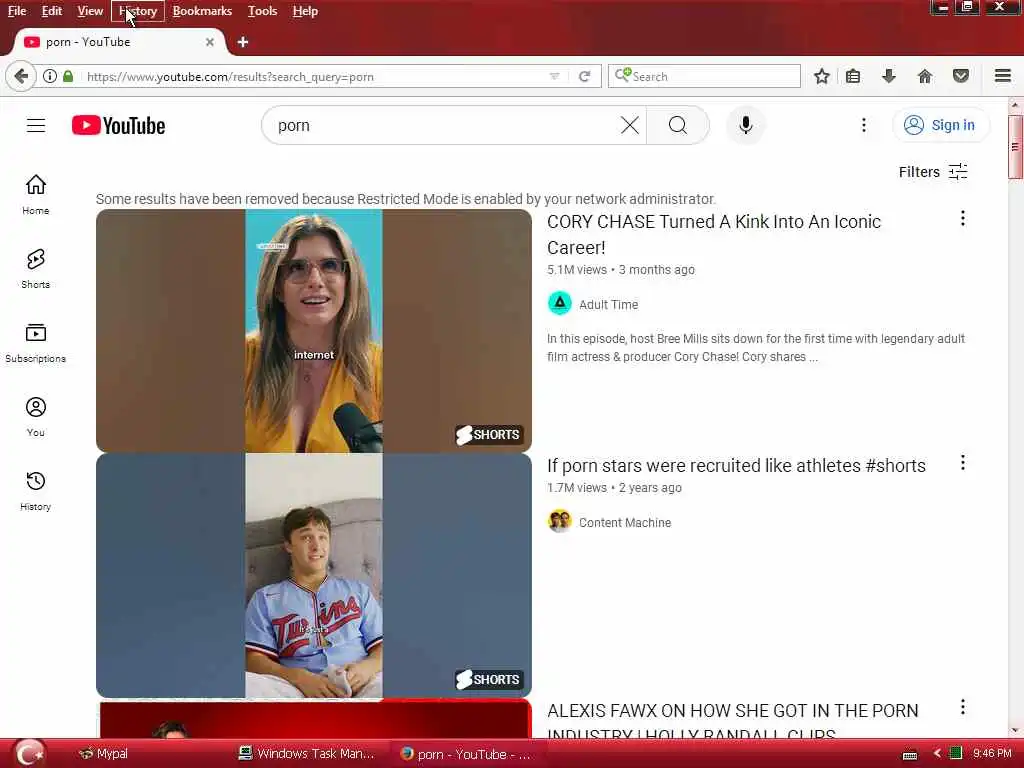This screenshot has width=1024, height=768.
Task: Open Subscriptions in YouTube sidebar
Action: click(36, 342)
